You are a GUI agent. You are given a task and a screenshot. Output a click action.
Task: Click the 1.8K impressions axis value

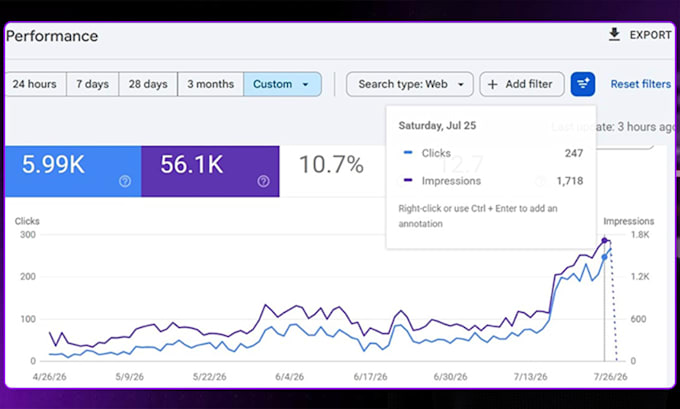[640, 235]
